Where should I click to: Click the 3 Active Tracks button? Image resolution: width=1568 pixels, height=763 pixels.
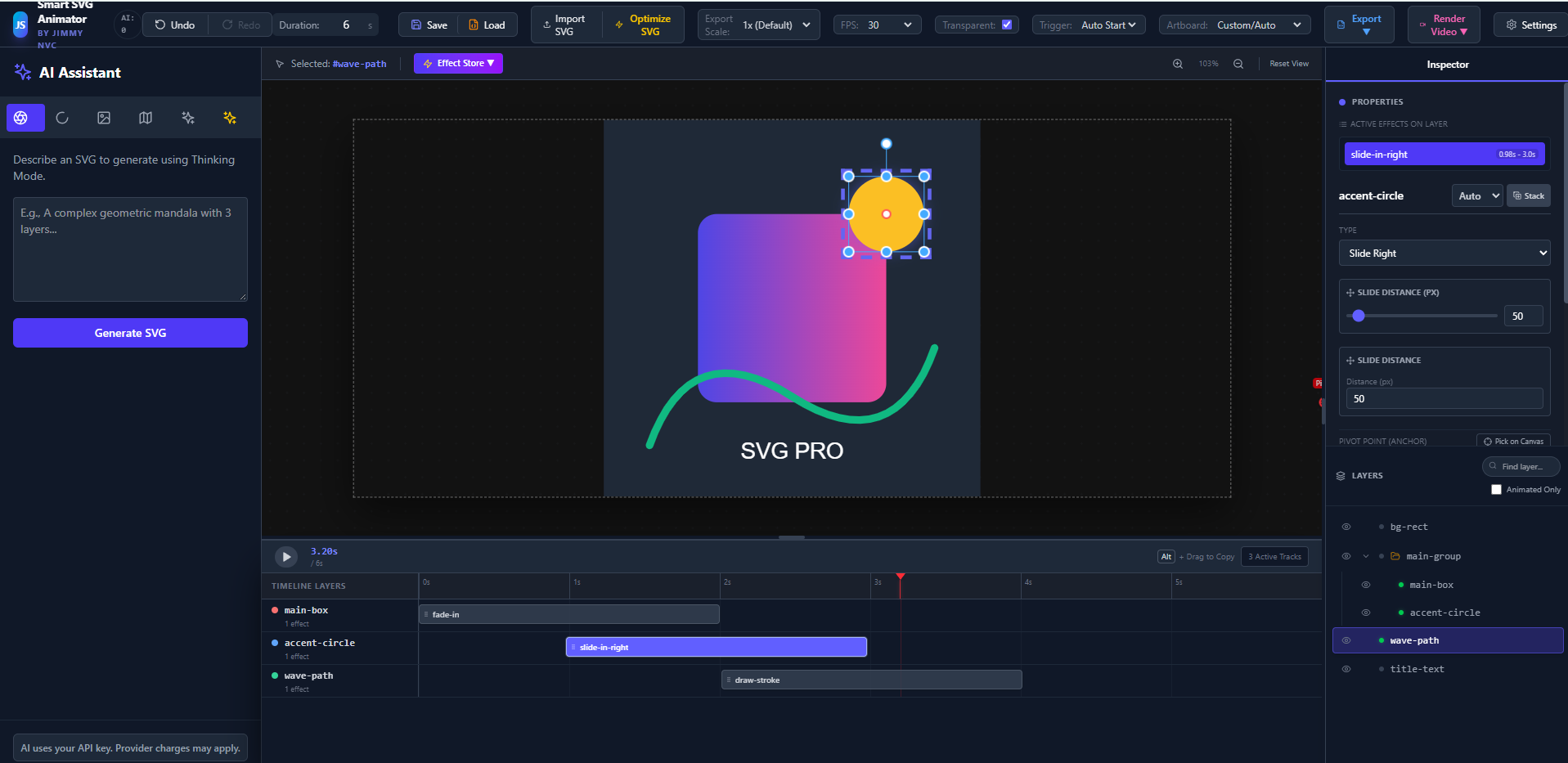(1274, 557)
